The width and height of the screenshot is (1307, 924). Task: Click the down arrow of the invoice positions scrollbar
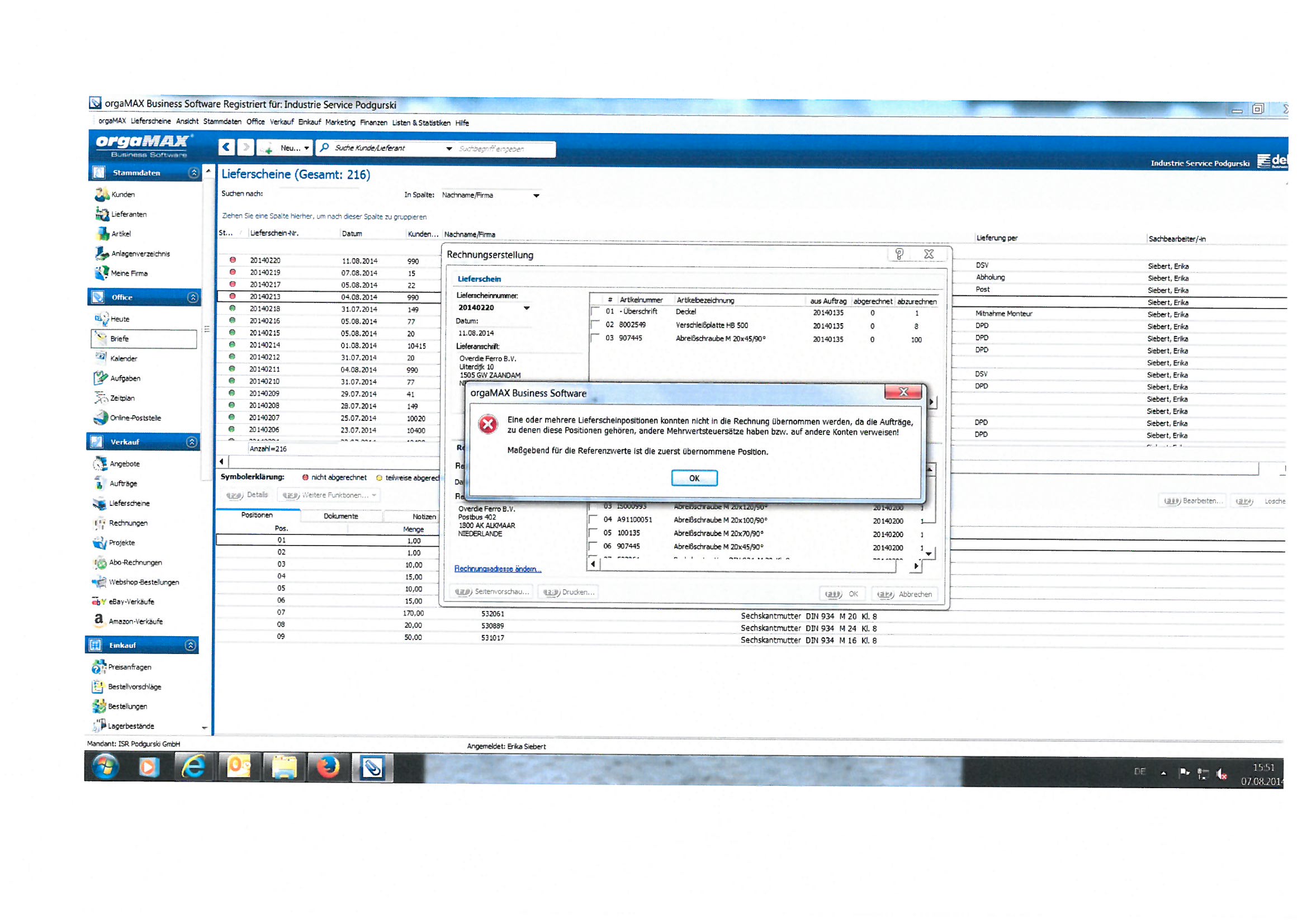click(929, 554)
